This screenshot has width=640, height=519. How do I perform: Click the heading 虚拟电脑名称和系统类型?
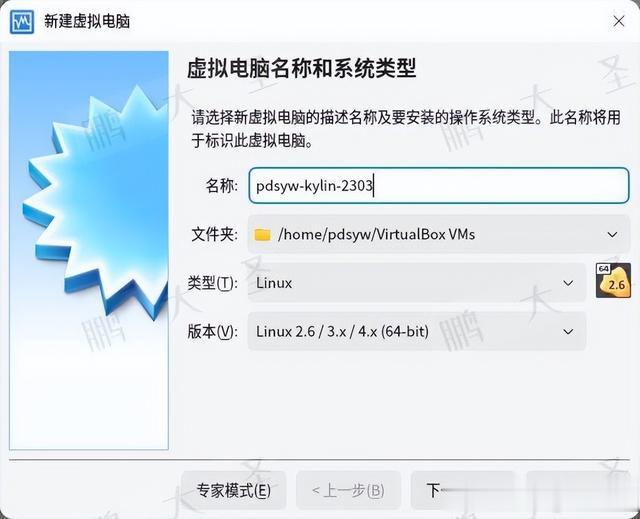[x=302, y=68]
